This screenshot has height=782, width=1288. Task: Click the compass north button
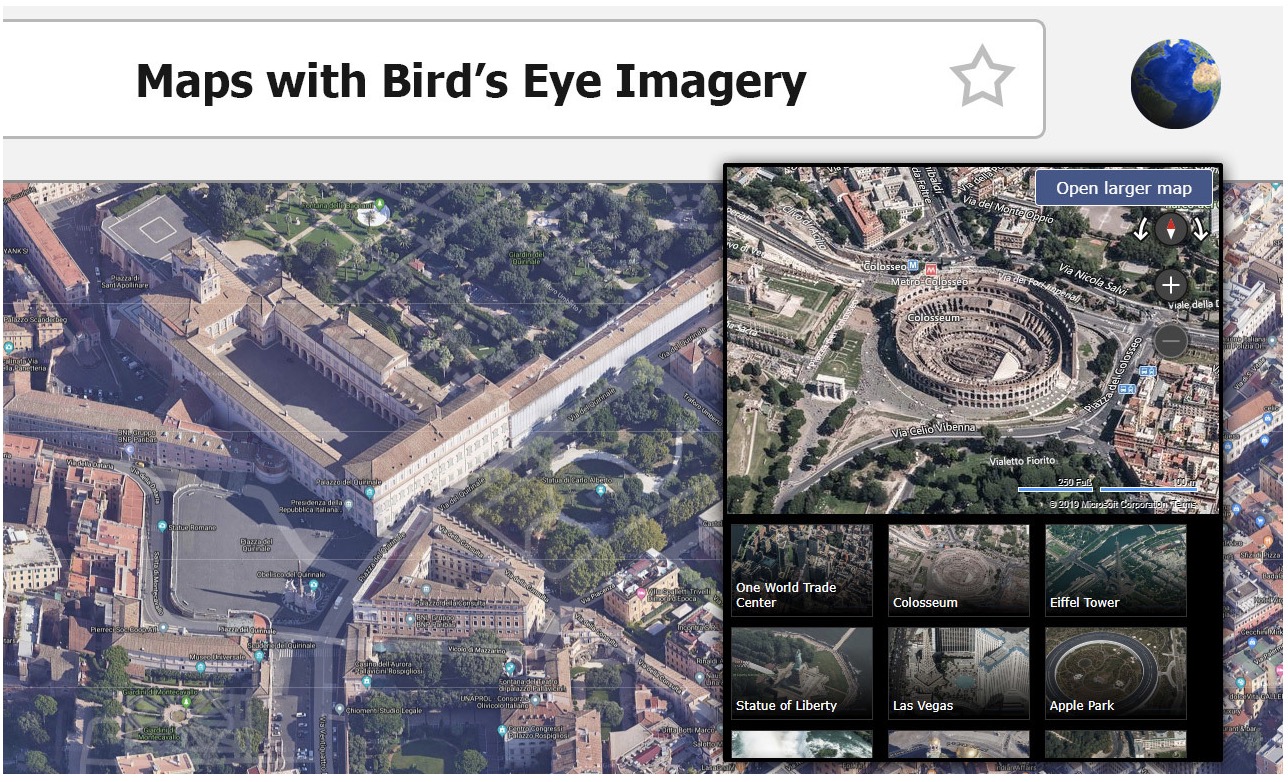(x=1171, y=230)
